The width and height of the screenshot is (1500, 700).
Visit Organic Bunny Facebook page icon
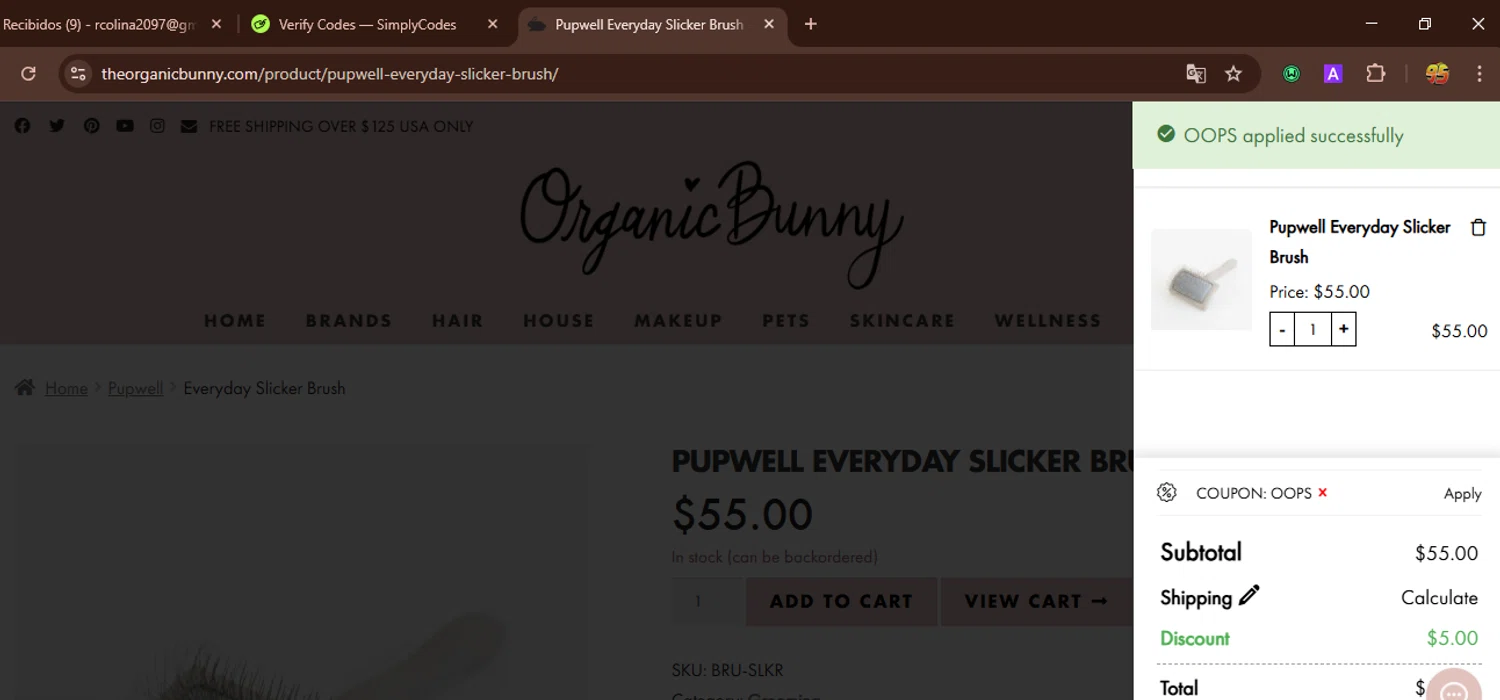[x=22, y=126]
